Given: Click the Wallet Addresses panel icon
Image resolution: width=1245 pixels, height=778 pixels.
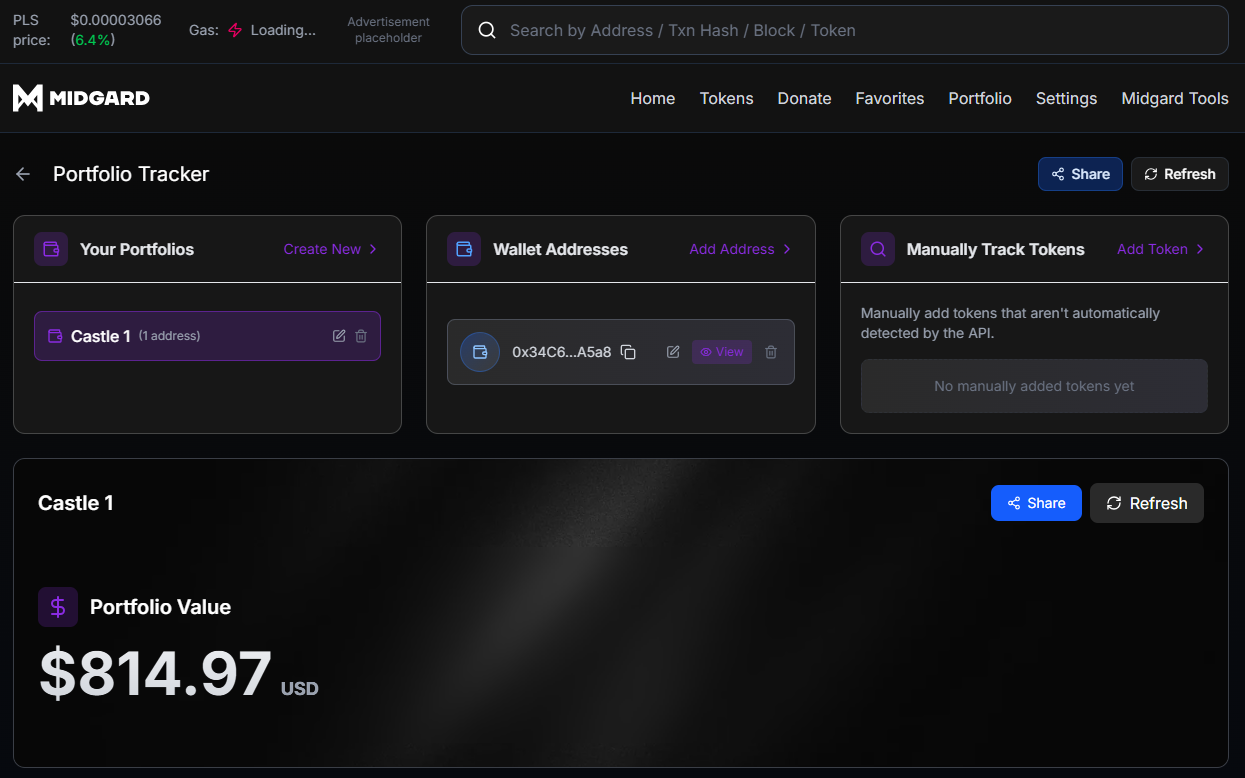Looking at the screenshot, I should 464,249.
